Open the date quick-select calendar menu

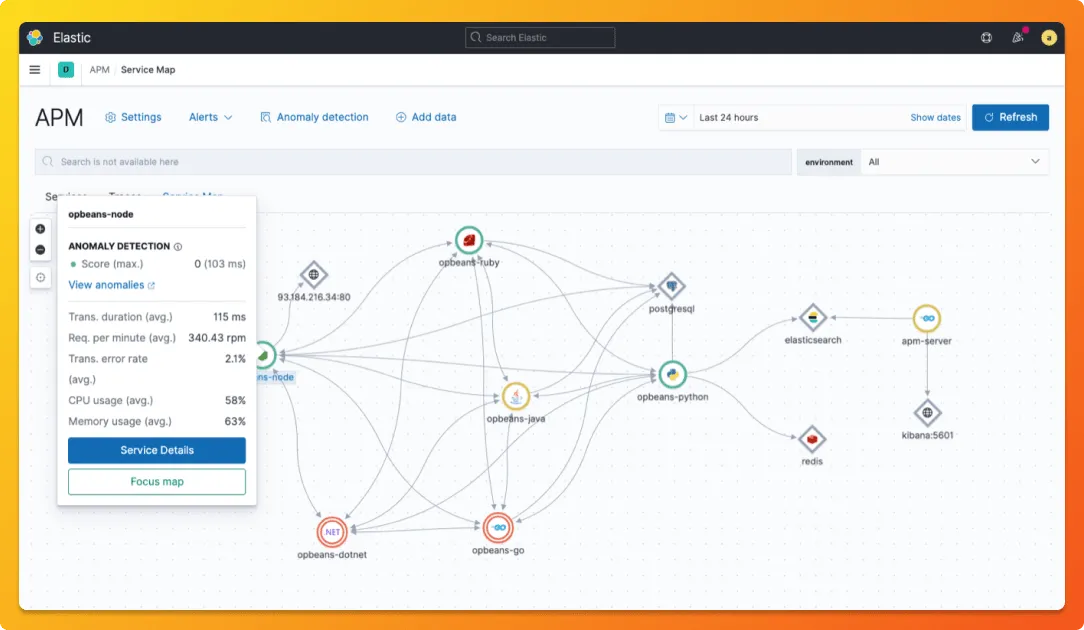tap(675, 118)
